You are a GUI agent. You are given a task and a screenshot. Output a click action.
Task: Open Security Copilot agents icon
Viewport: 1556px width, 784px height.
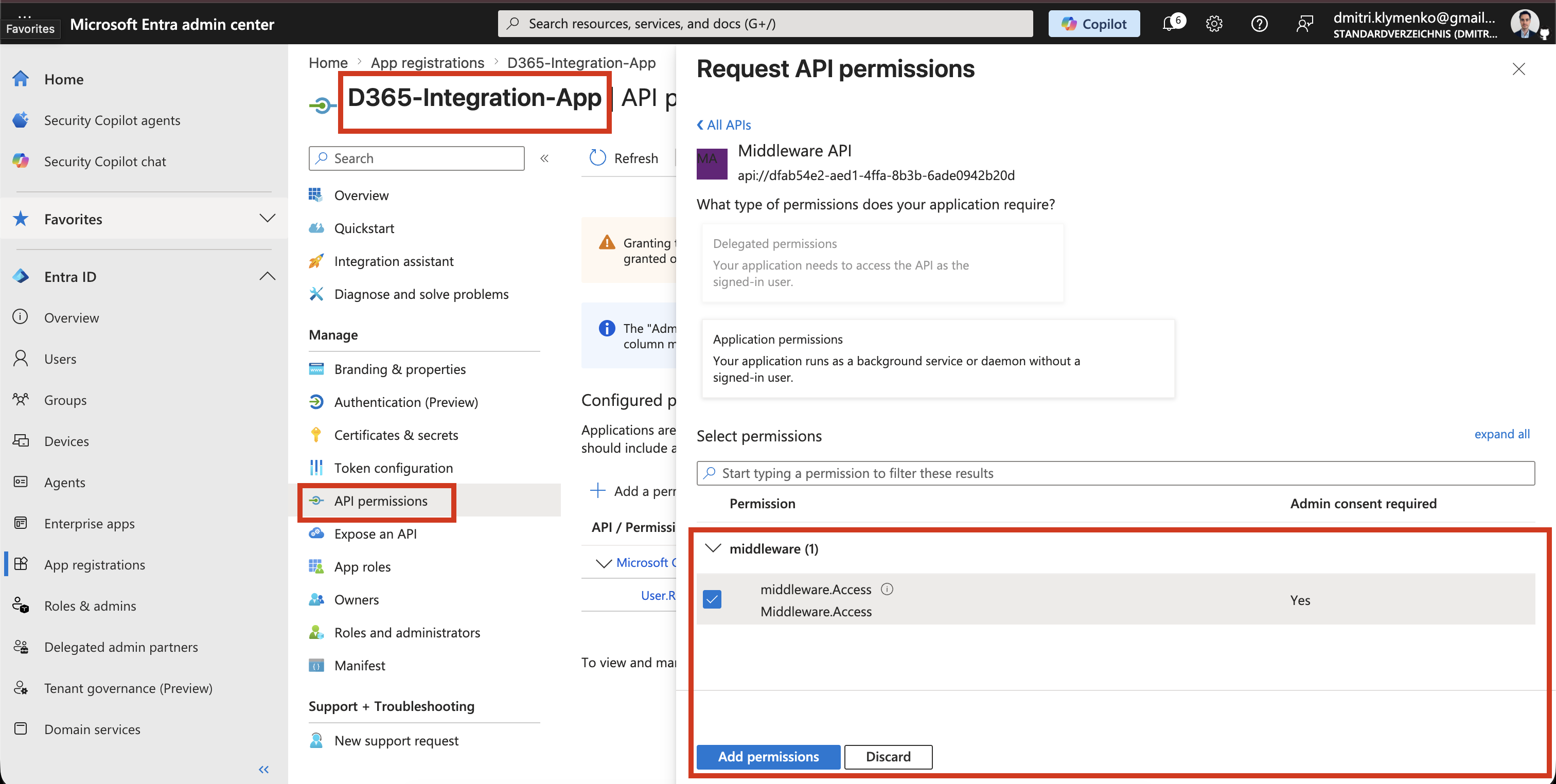pos(21,120)
